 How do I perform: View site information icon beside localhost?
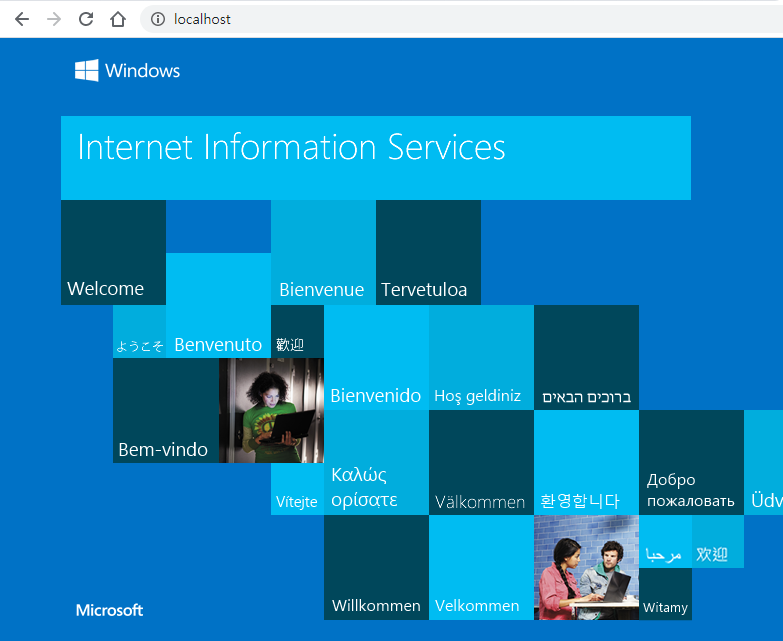pos(158,19)
